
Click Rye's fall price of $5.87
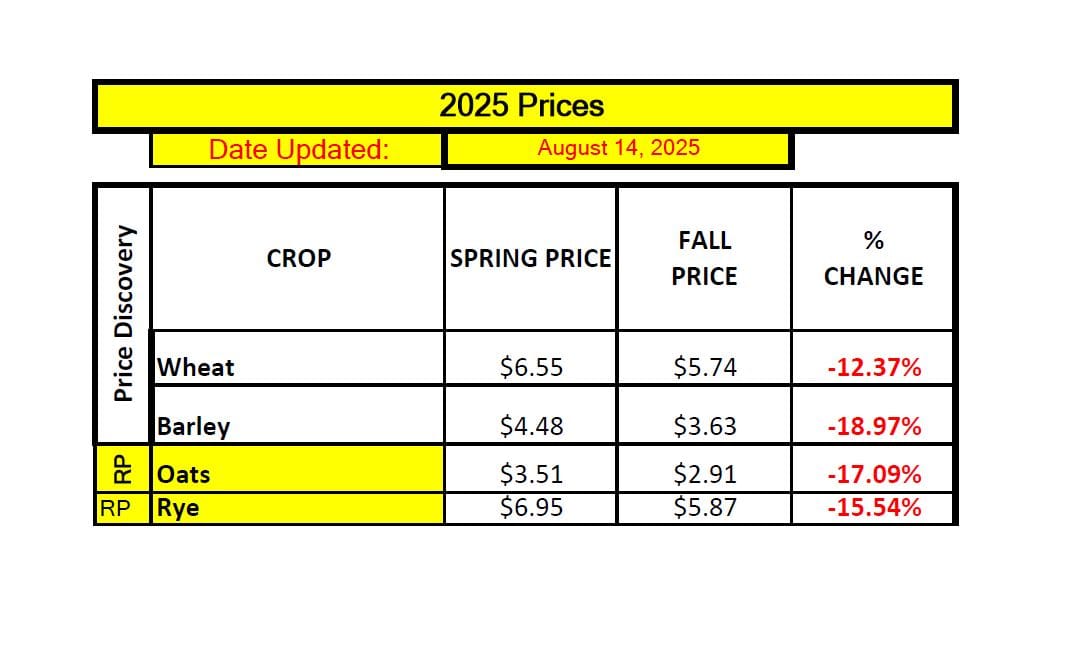(x=704, y=508)
